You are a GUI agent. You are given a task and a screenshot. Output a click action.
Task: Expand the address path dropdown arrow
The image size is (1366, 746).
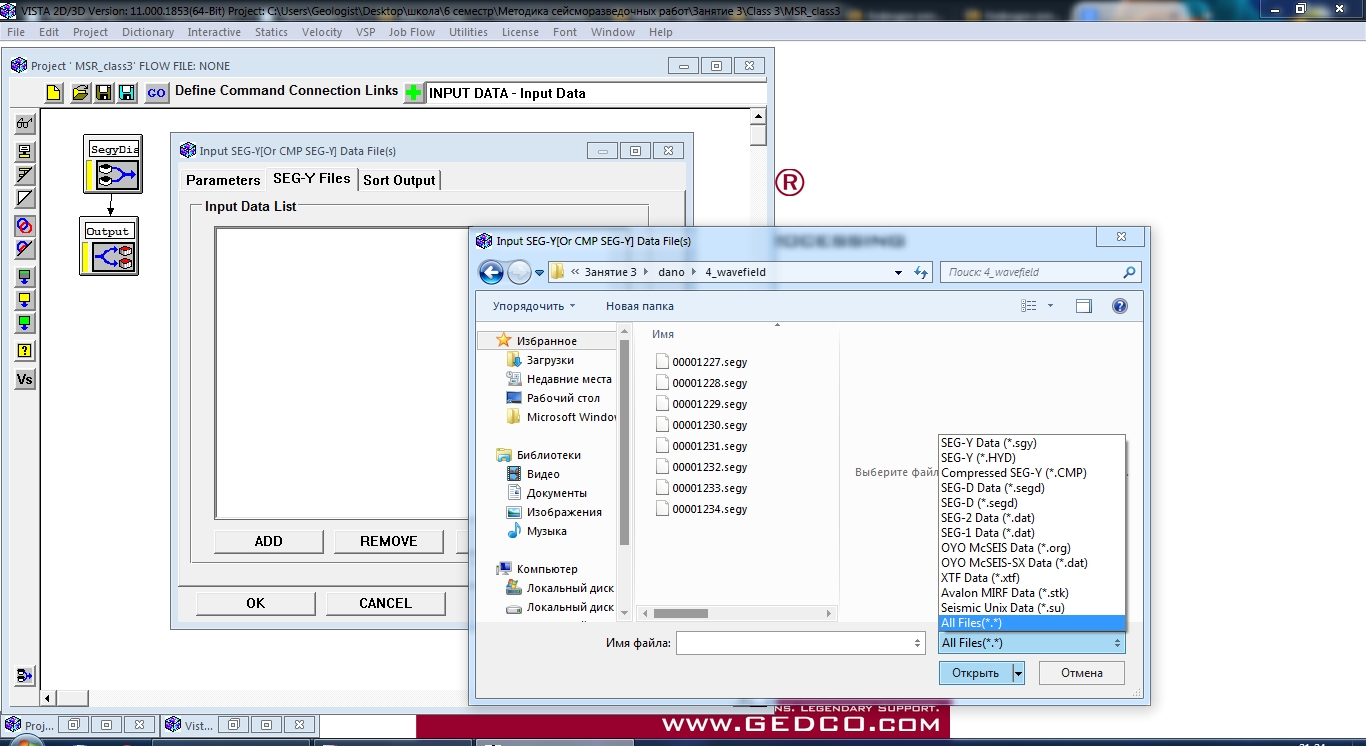coord(898,272)
